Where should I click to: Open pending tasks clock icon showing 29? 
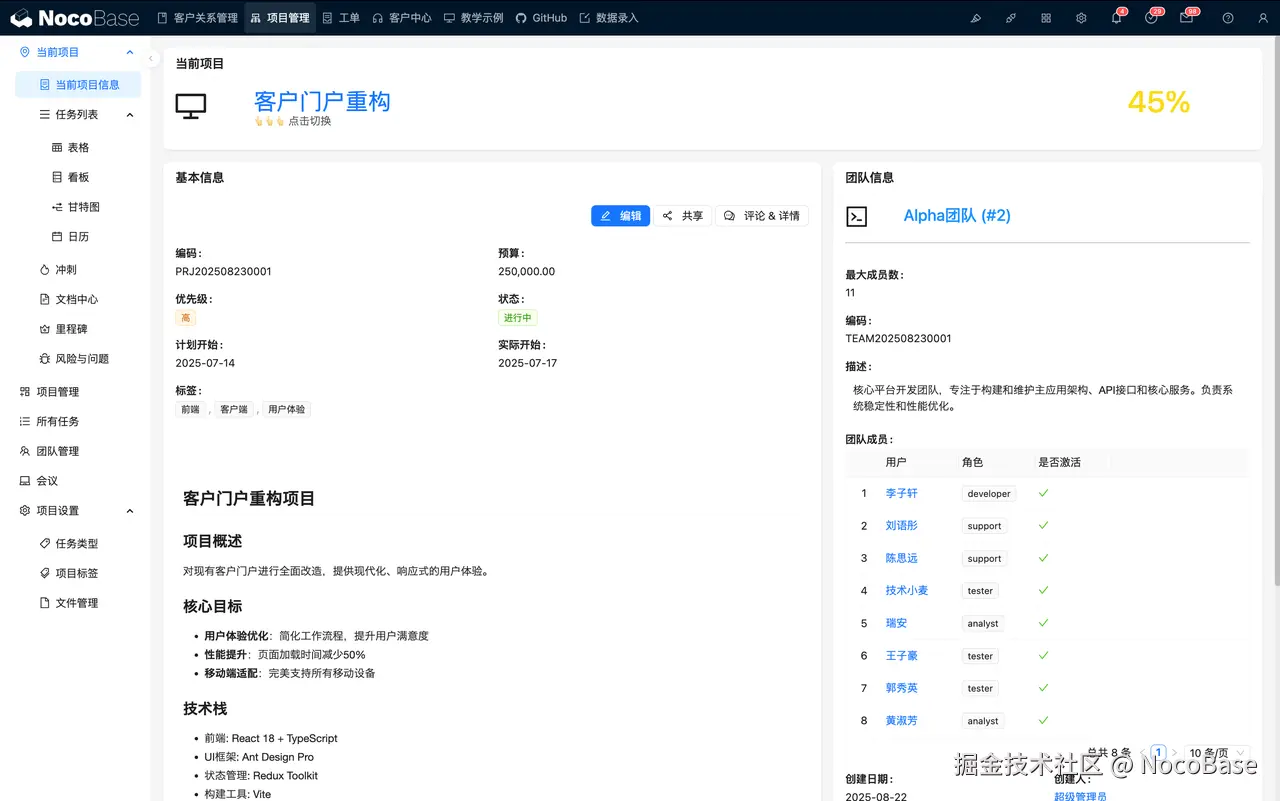pyautogui.click(x=1152, y=18)
